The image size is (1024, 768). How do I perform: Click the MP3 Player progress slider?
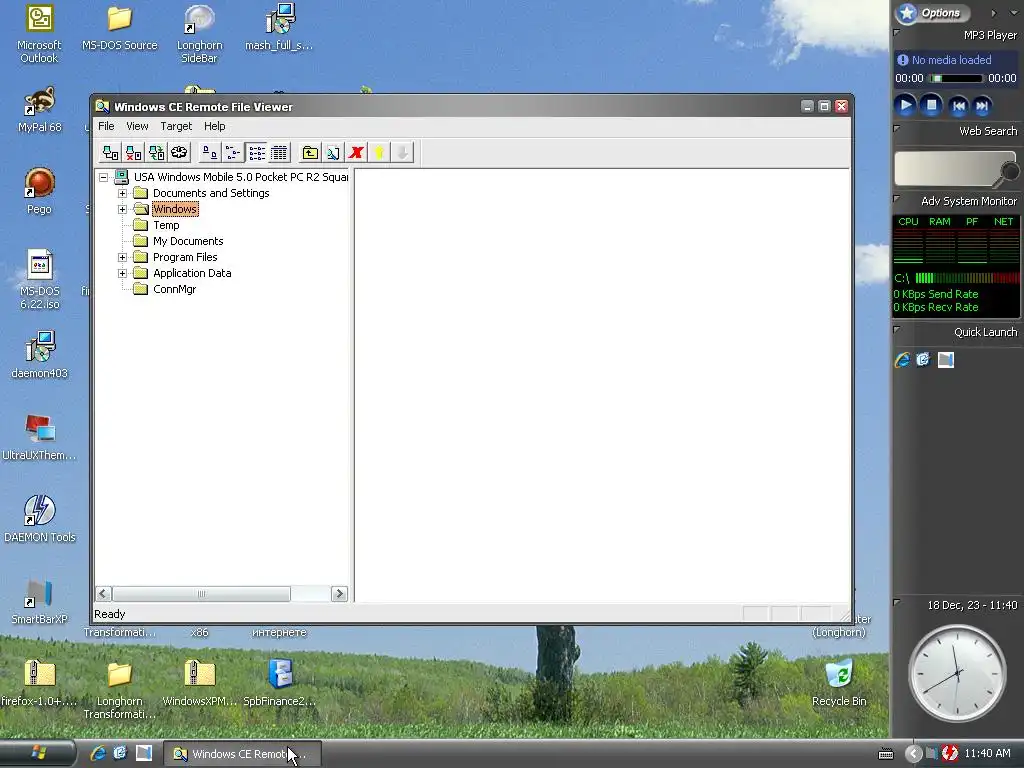click(957, 78)
